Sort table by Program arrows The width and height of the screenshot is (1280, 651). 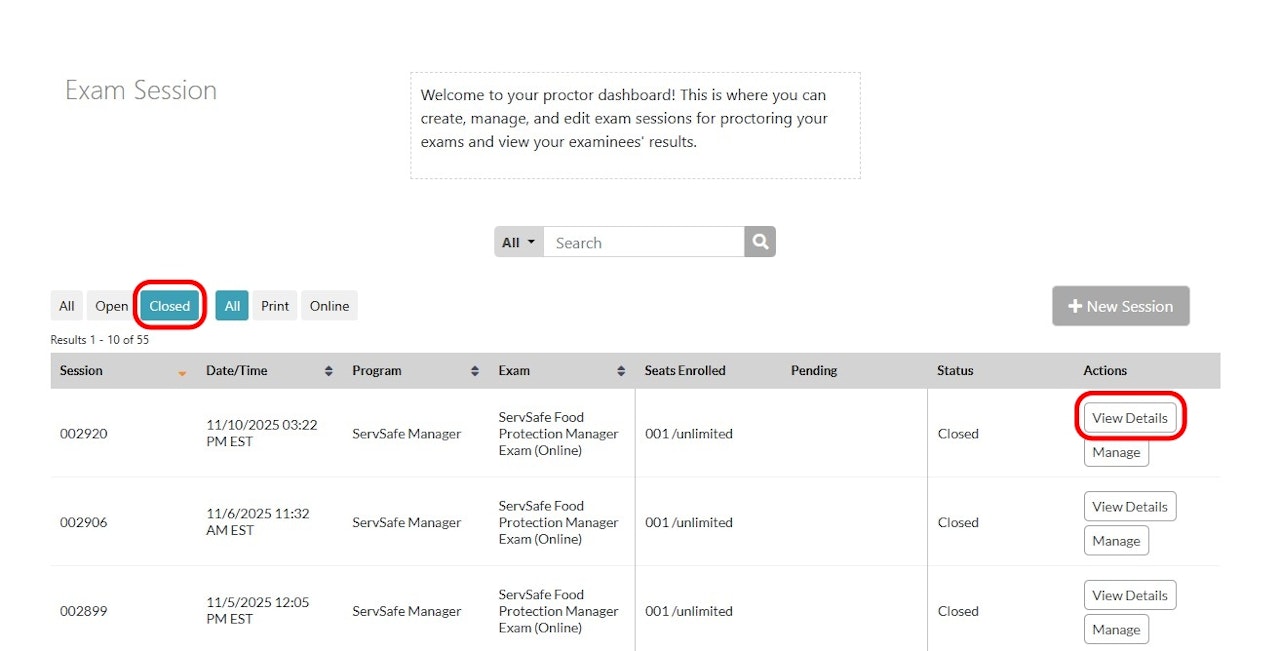tap(475, 371)
